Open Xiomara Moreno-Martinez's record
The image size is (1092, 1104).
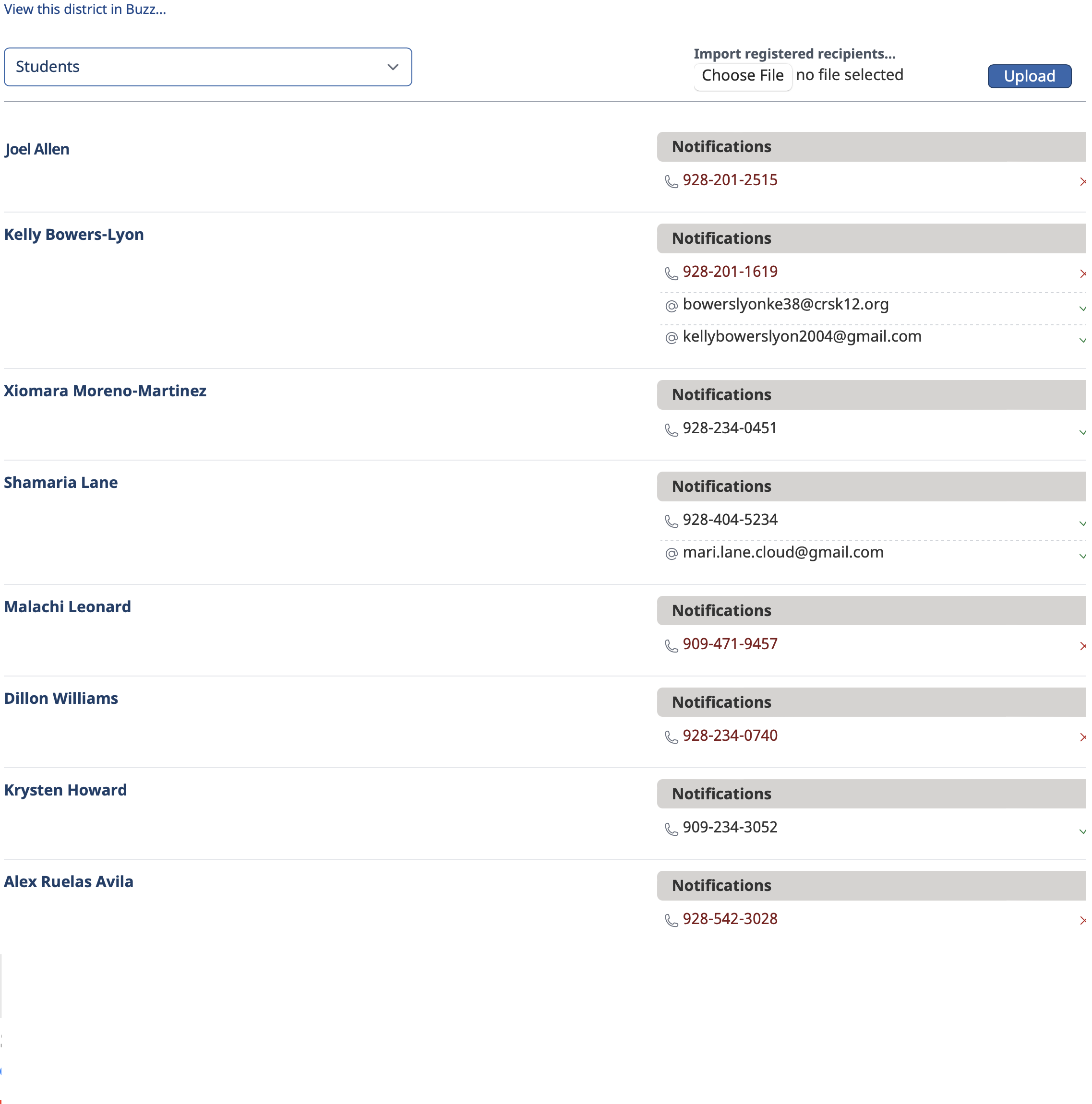click(105, 391)
